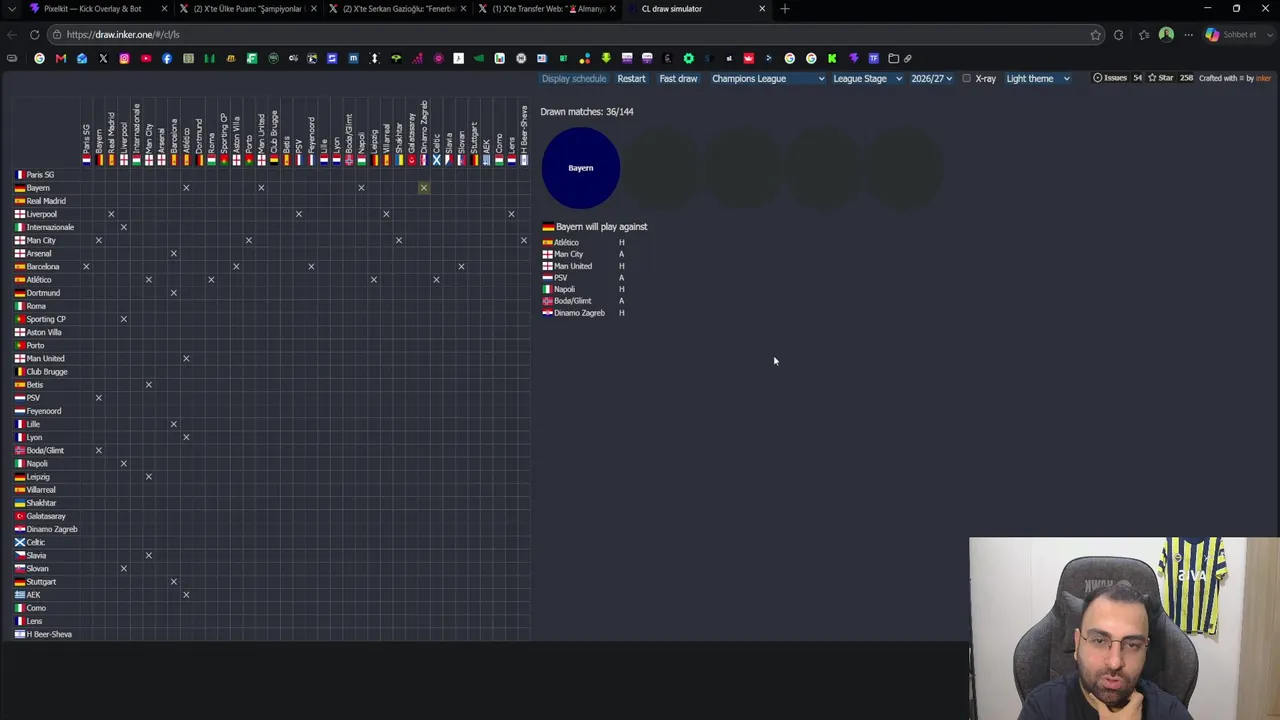This screenshot has width=1280, height=720.
Task: Click Atlético in Bayern's opponents list
Action: click(x=561, y=243)
